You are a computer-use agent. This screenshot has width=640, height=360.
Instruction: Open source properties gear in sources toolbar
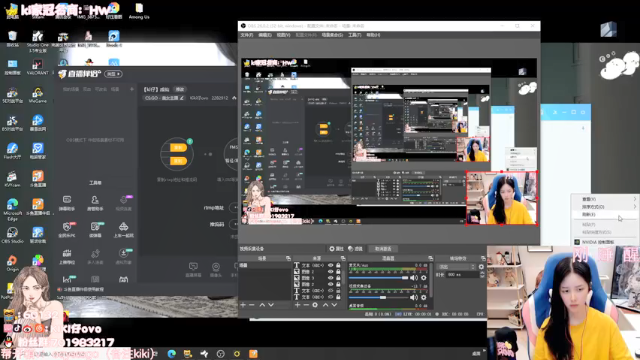pos(315,305)
